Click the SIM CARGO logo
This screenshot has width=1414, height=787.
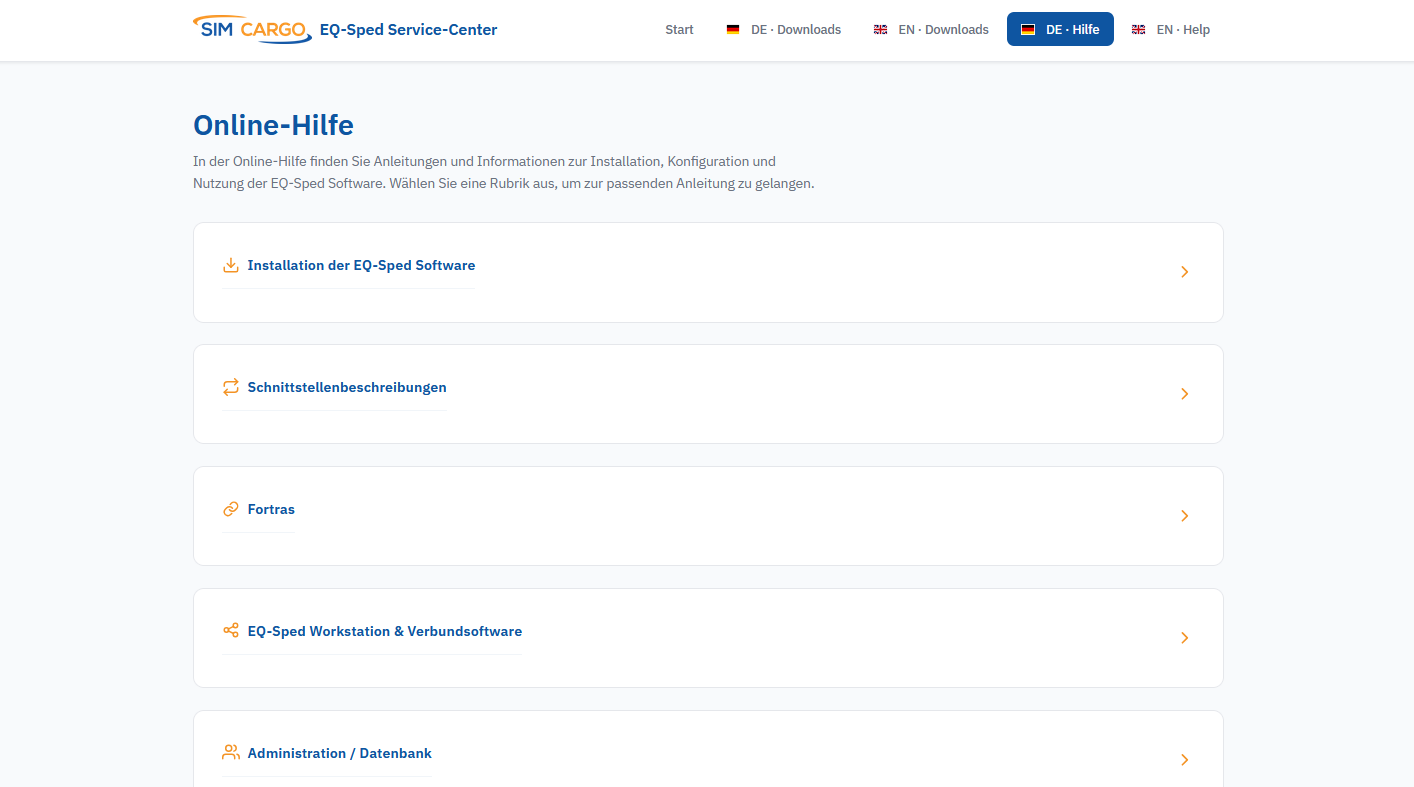click(x=251, y=29)
